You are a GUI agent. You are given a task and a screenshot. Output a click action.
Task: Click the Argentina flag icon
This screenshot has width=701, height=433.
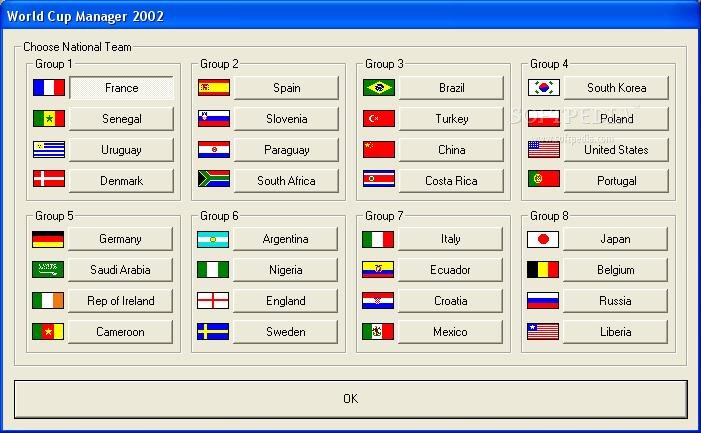(x=213, y=240)
